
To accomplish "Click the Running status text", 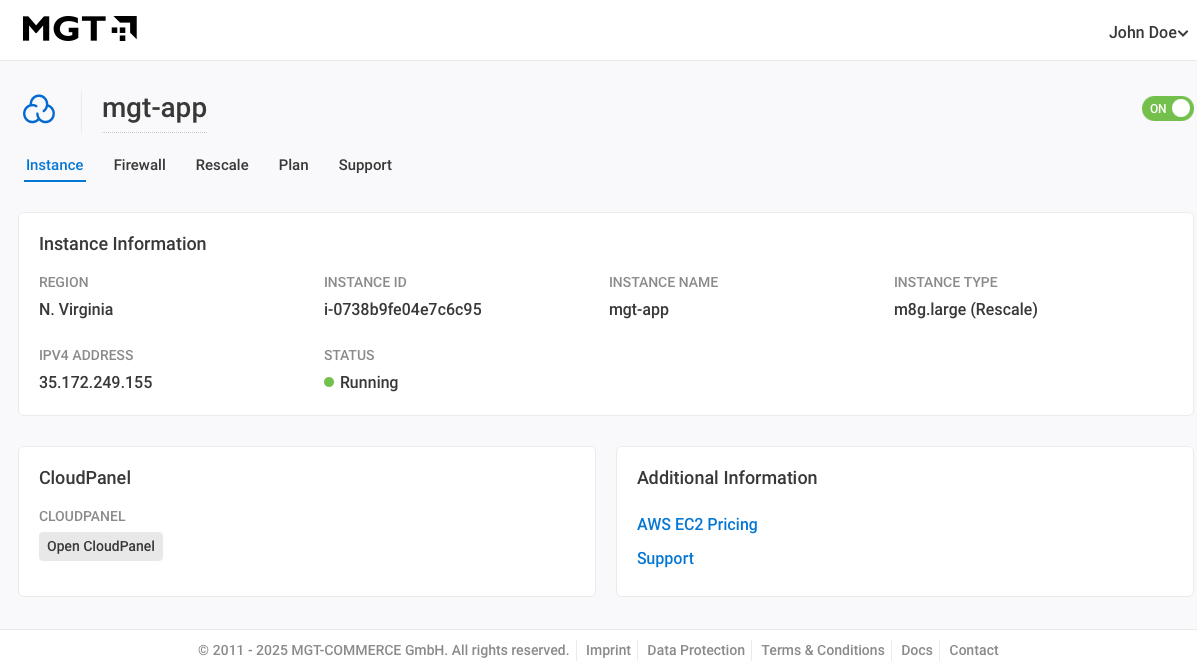I will (x=369, y=382).
